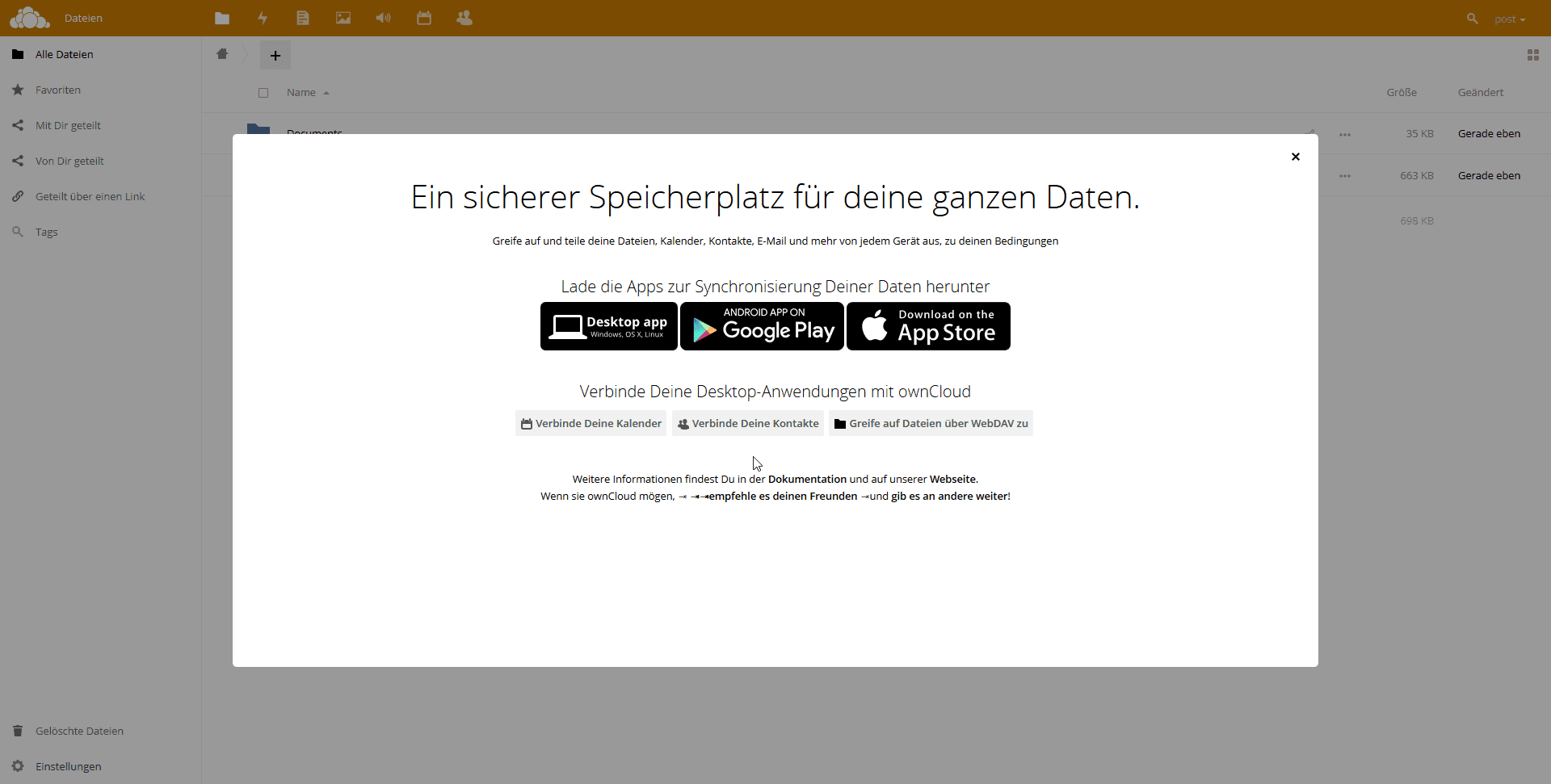Open the Dokumentation link
The width and height of the screenshot is (1551, 784).
pyautogui.click(x=807, y=479)
